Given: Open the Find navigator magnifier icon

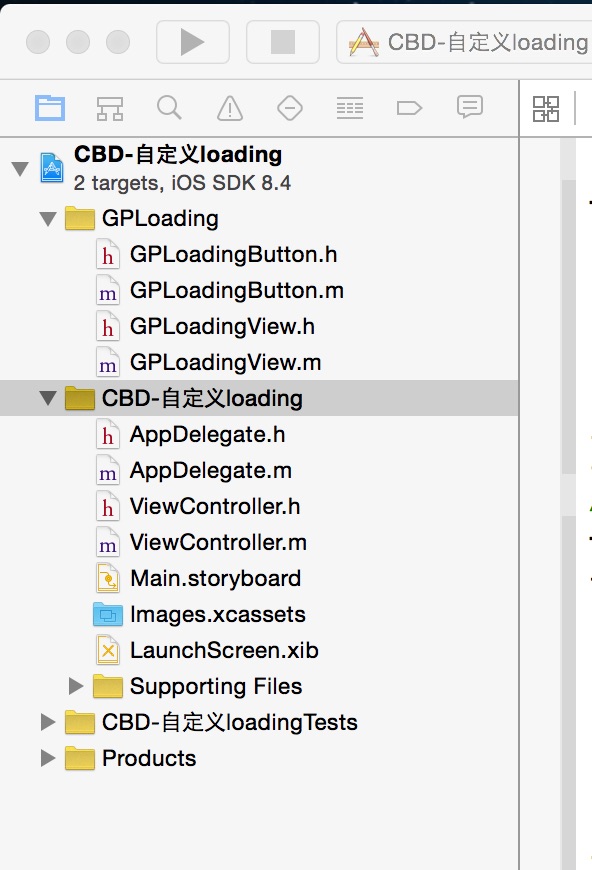Looking at the screenshot, I should pos(169,108).
